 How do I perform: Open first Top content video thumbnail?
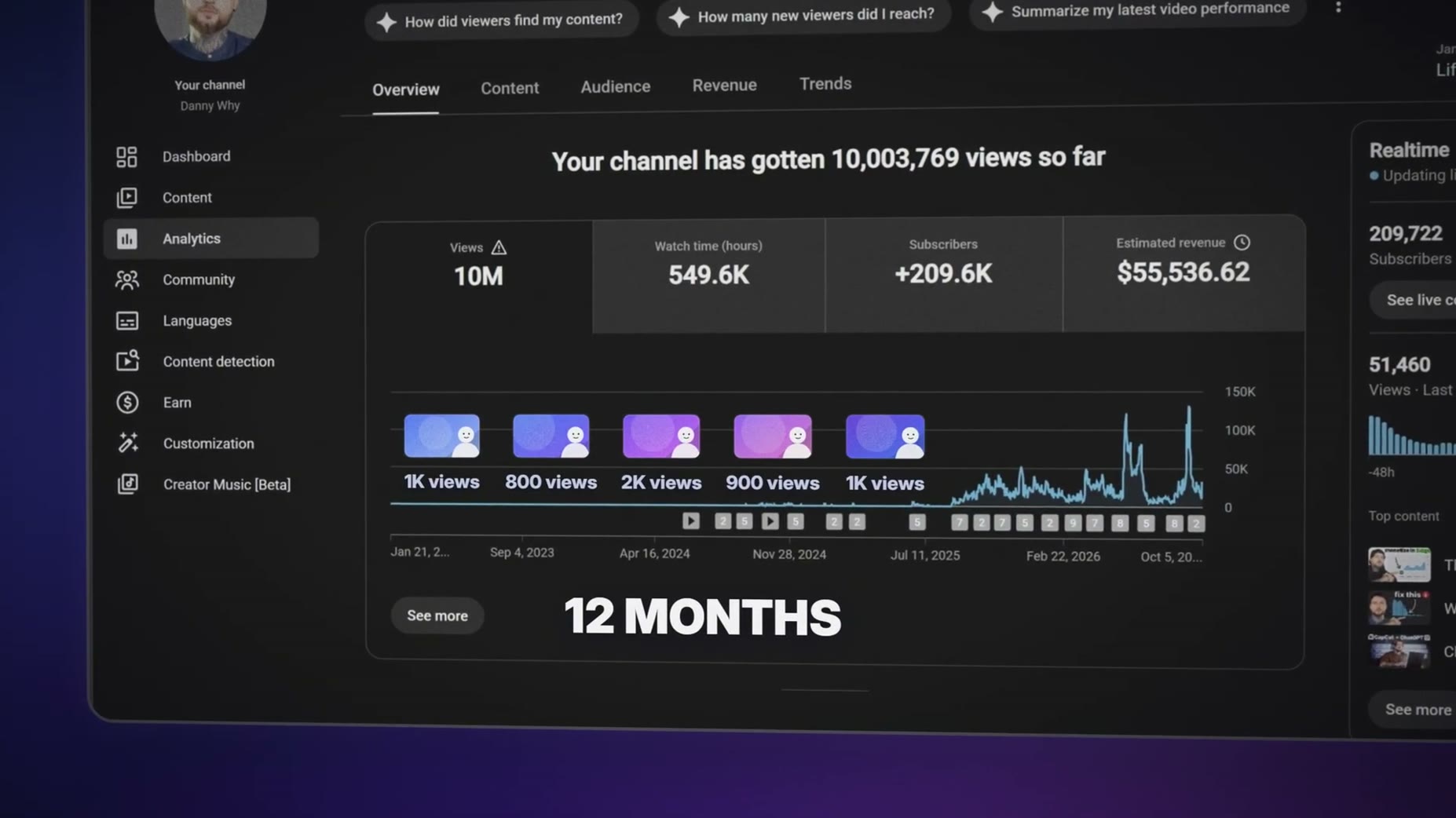point(1399,564)
